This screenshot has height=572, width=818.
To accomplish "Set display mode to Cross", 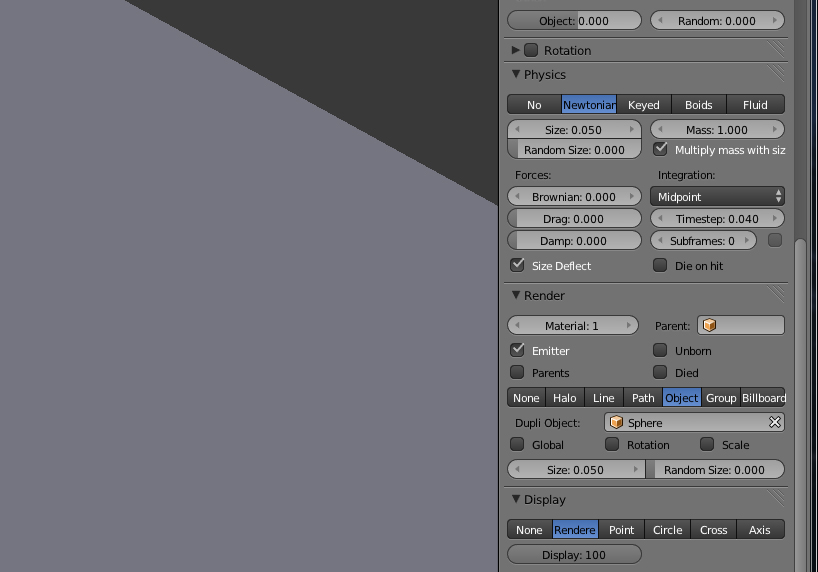I will 713,529.
